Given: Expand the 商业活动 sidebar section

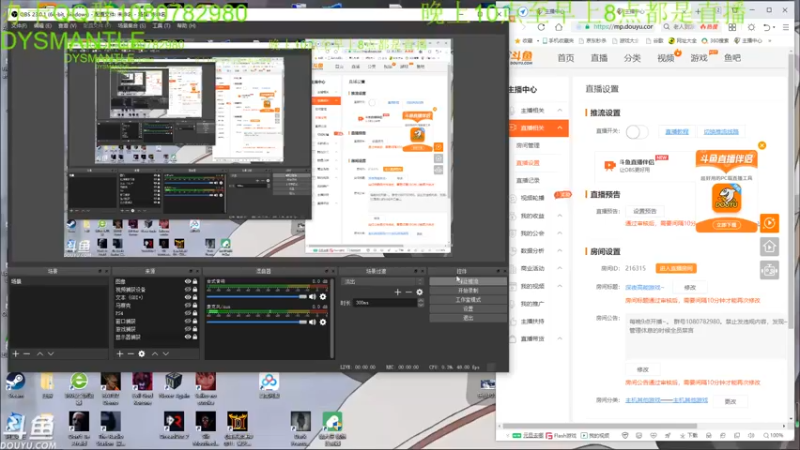Looking at the screenshot, I should (x=560, y=268).
